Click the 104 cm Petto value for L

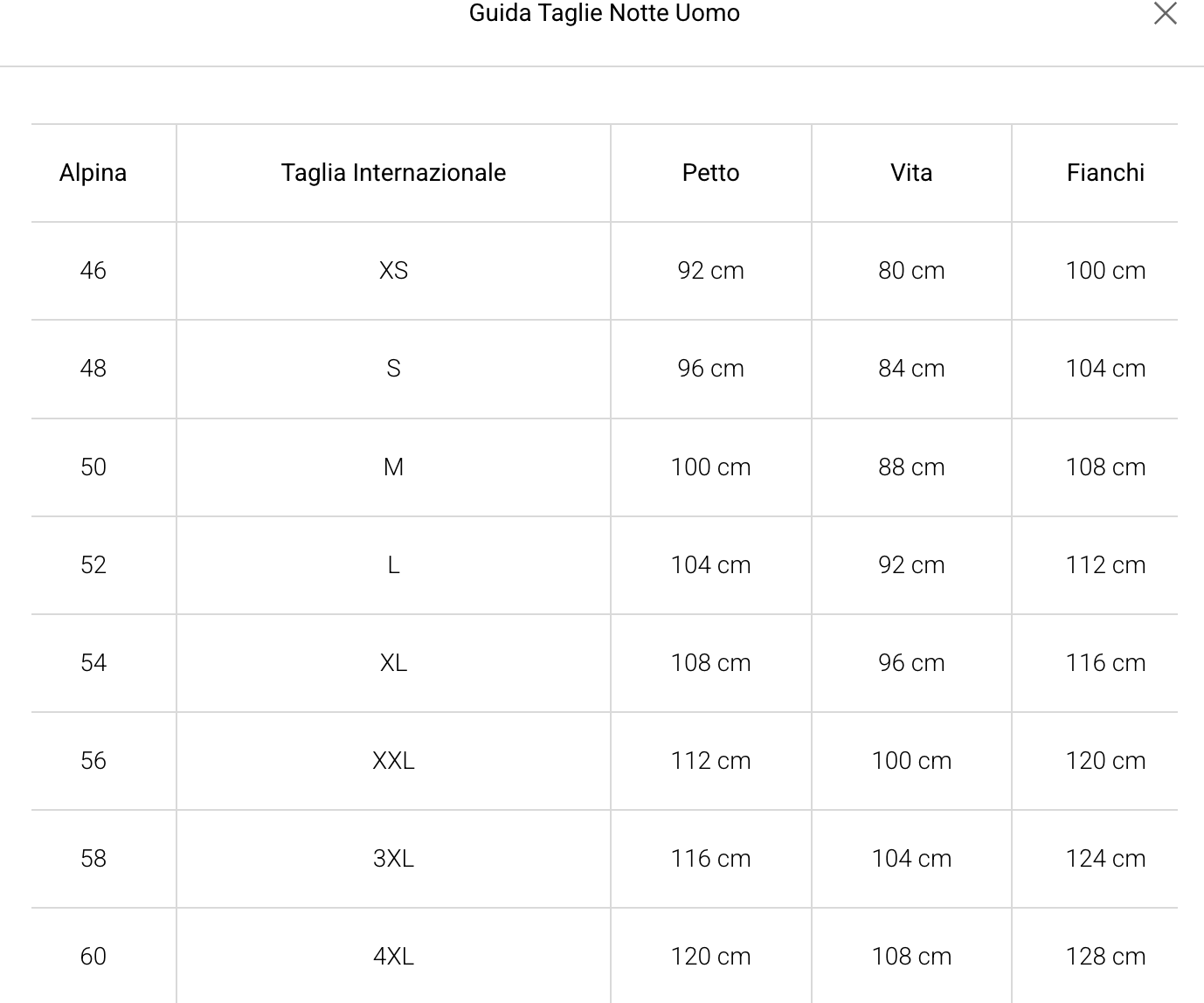[710, 565]
